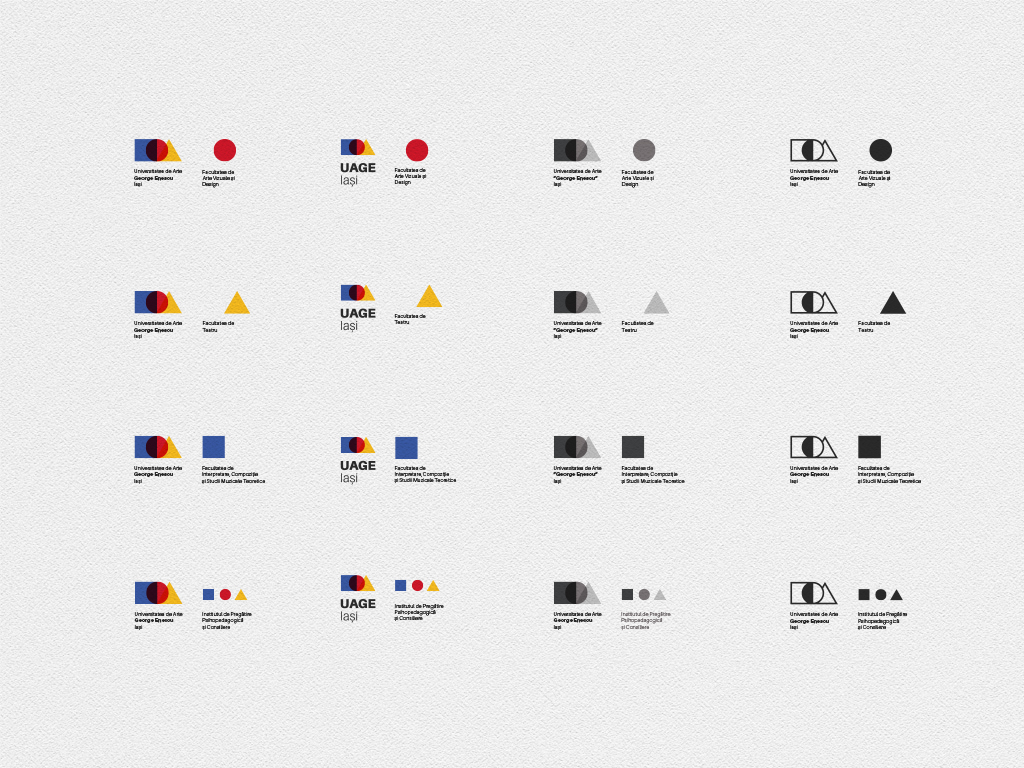The height and width of the screenshot is (768, 1024).
Task: Click the 'UAGE Iași' wordmark next to the yellow triangle
Action: 358,319
